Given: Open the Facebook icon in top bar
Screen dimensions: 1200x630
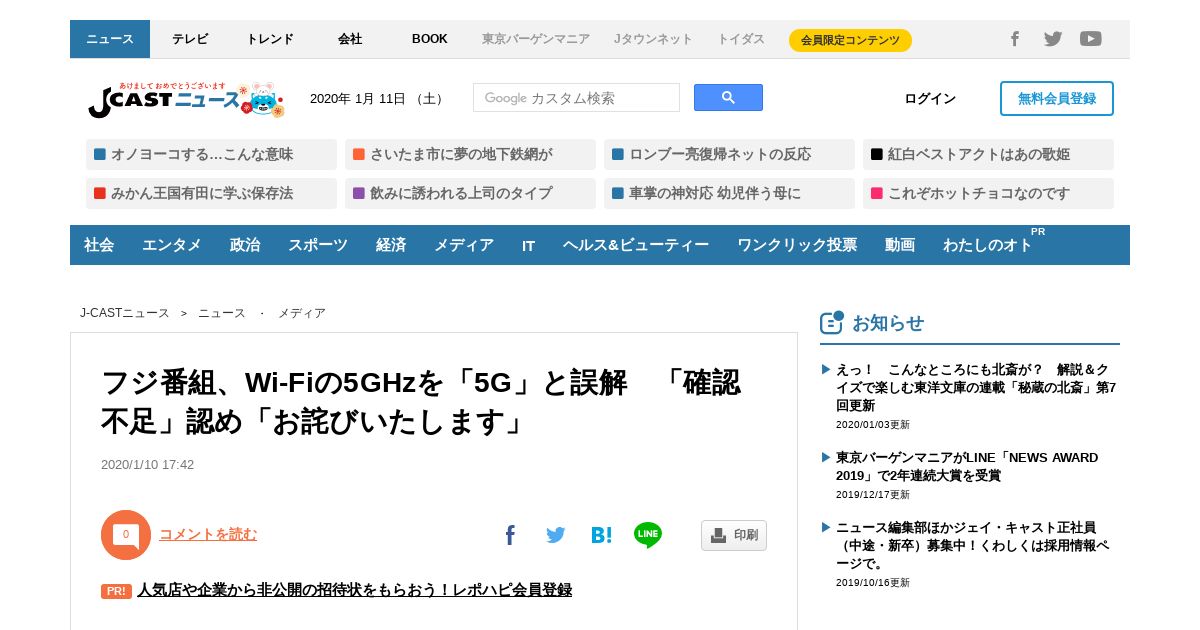Looking at the screenshot, I should pos(1014,39).
